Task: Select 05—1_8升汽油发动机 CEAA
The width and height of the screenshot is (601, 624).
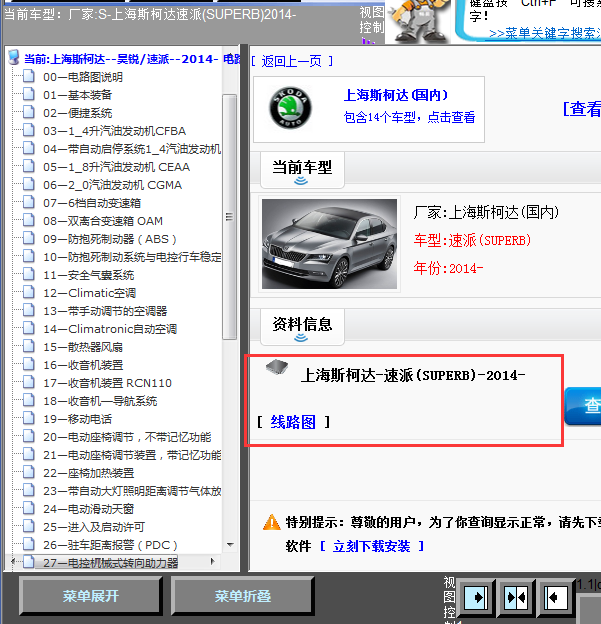Action: [116, 167]
